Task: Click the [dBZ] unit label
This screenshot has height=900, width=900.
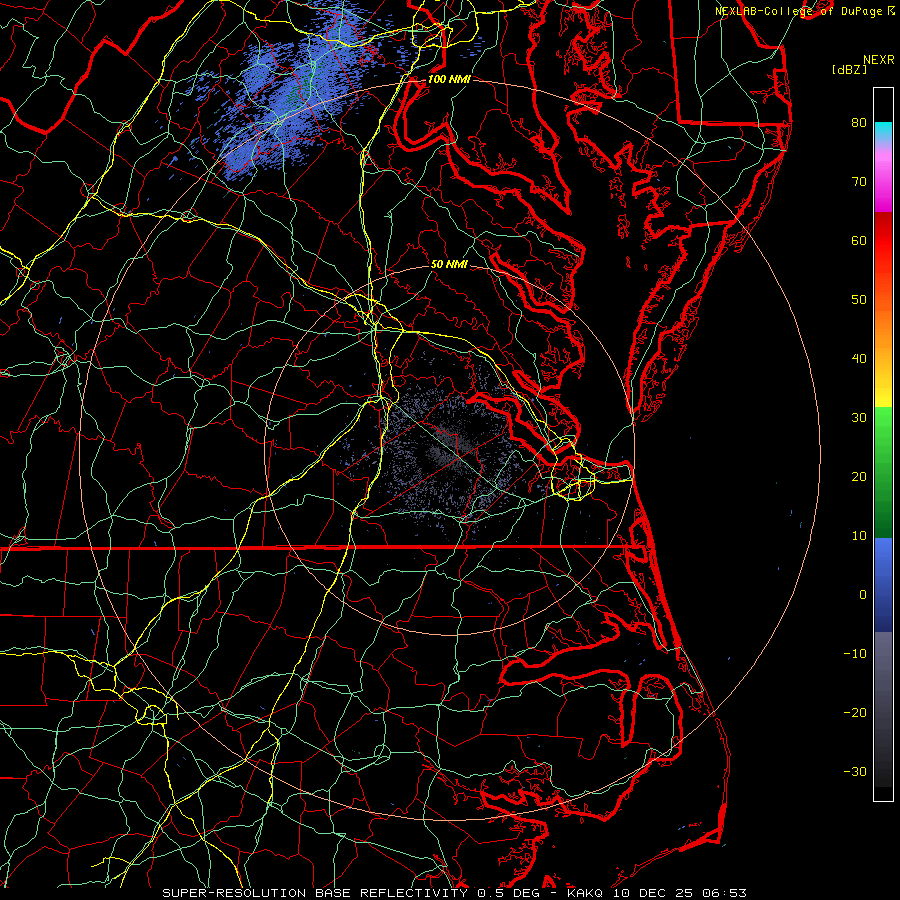Action: pos(849,70)
